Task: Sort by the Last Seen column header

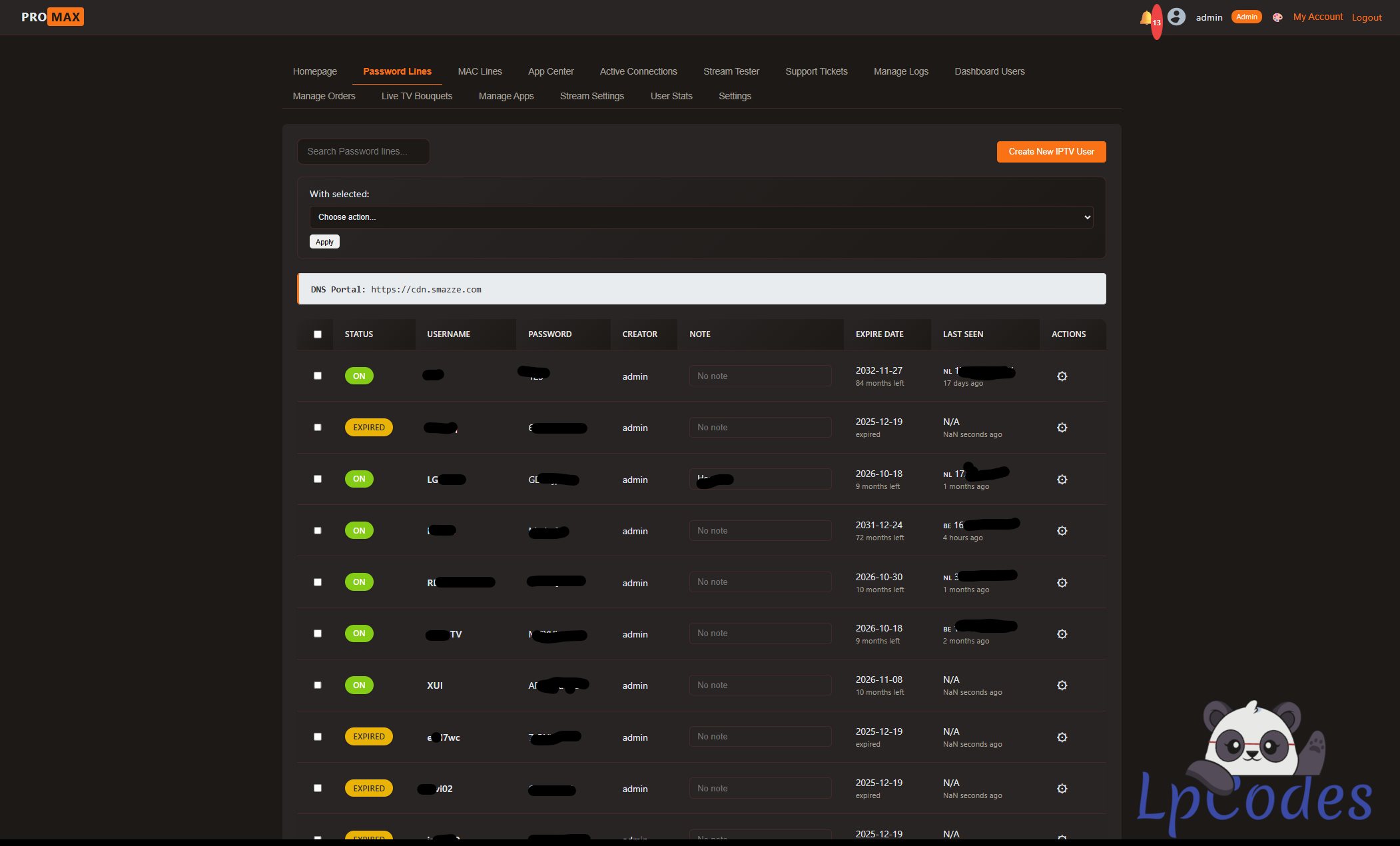Action: click(x=962, y=334)
